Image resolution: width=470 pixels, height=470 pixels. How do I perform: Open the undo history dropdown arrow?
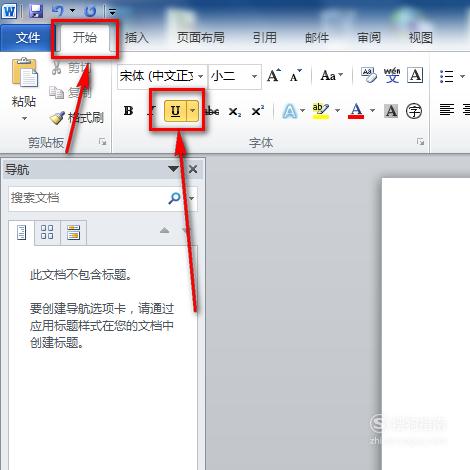(x=72, y=11)
